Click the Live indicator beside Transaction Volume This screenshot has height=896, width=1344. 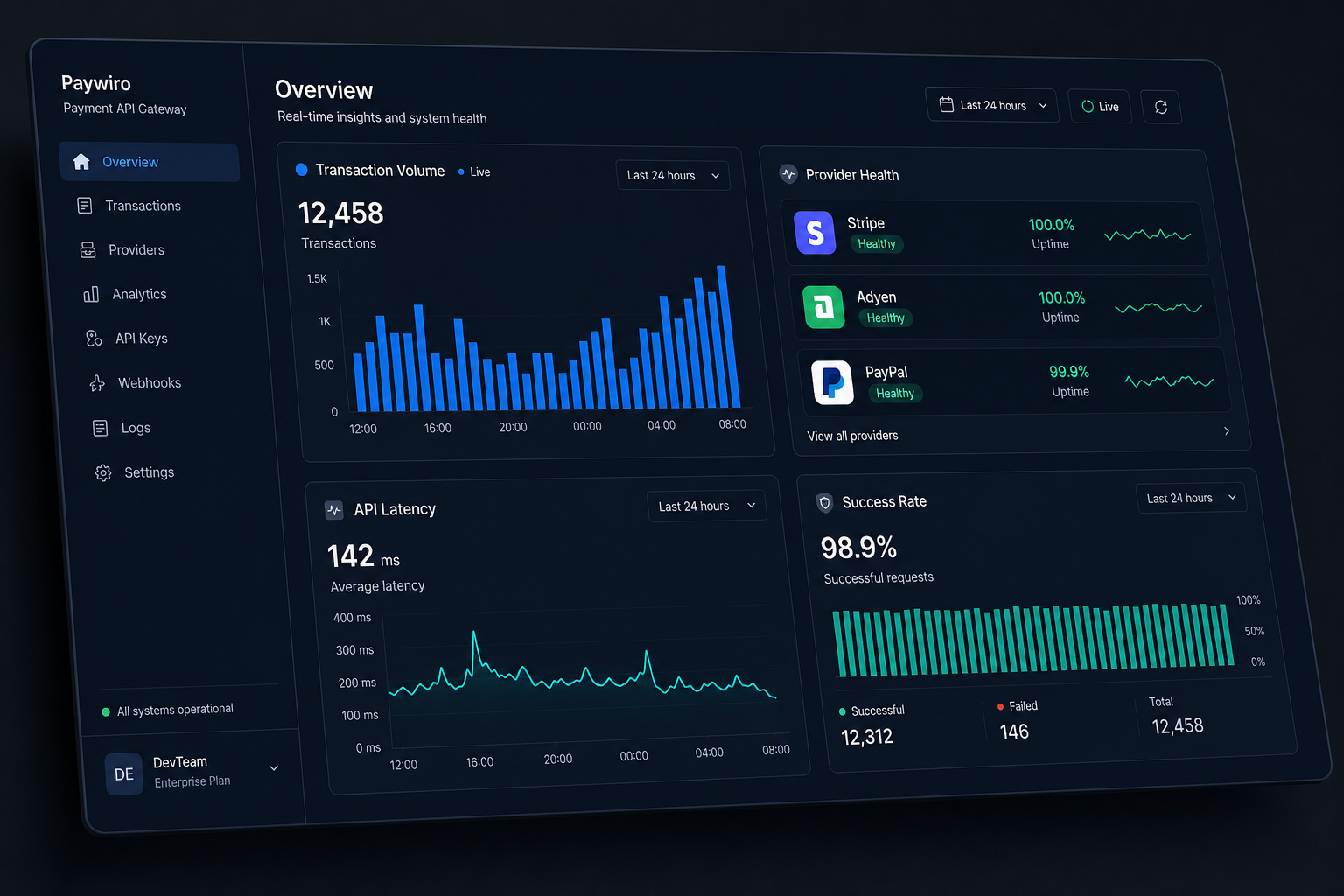click(x=474, y=171)
